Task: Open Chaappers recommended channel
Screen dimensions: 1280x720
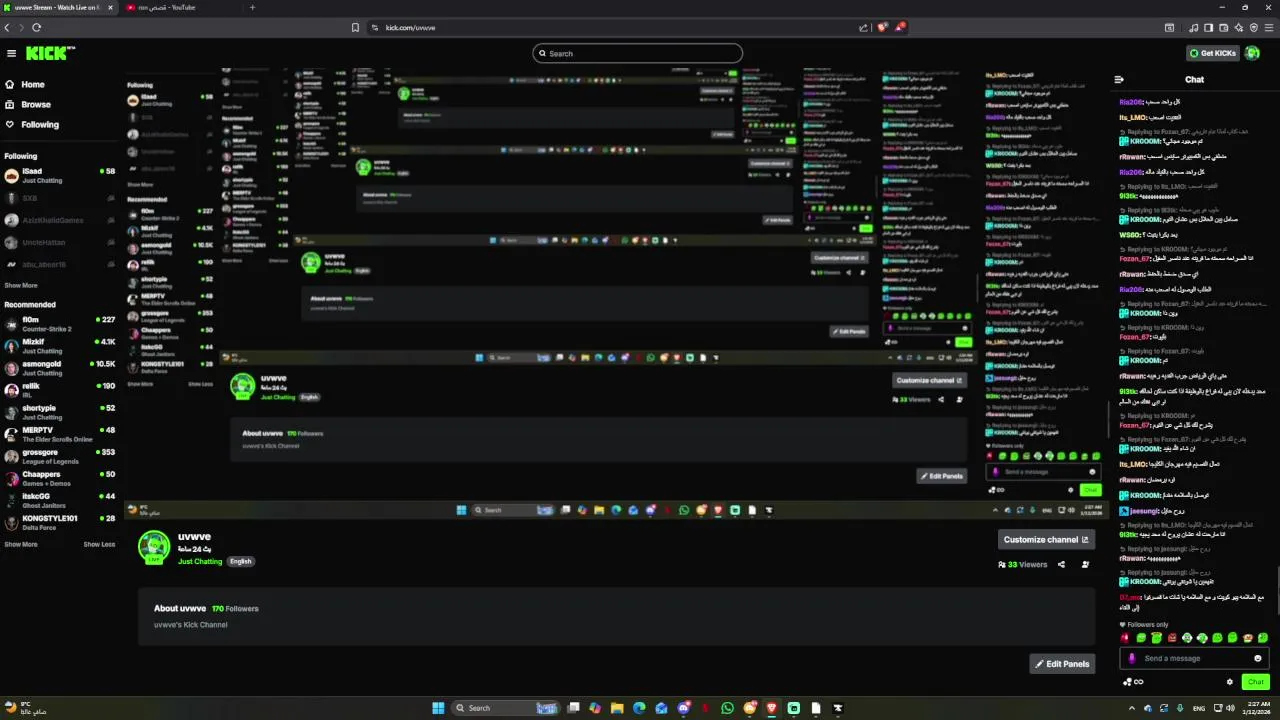Action: 60,478
